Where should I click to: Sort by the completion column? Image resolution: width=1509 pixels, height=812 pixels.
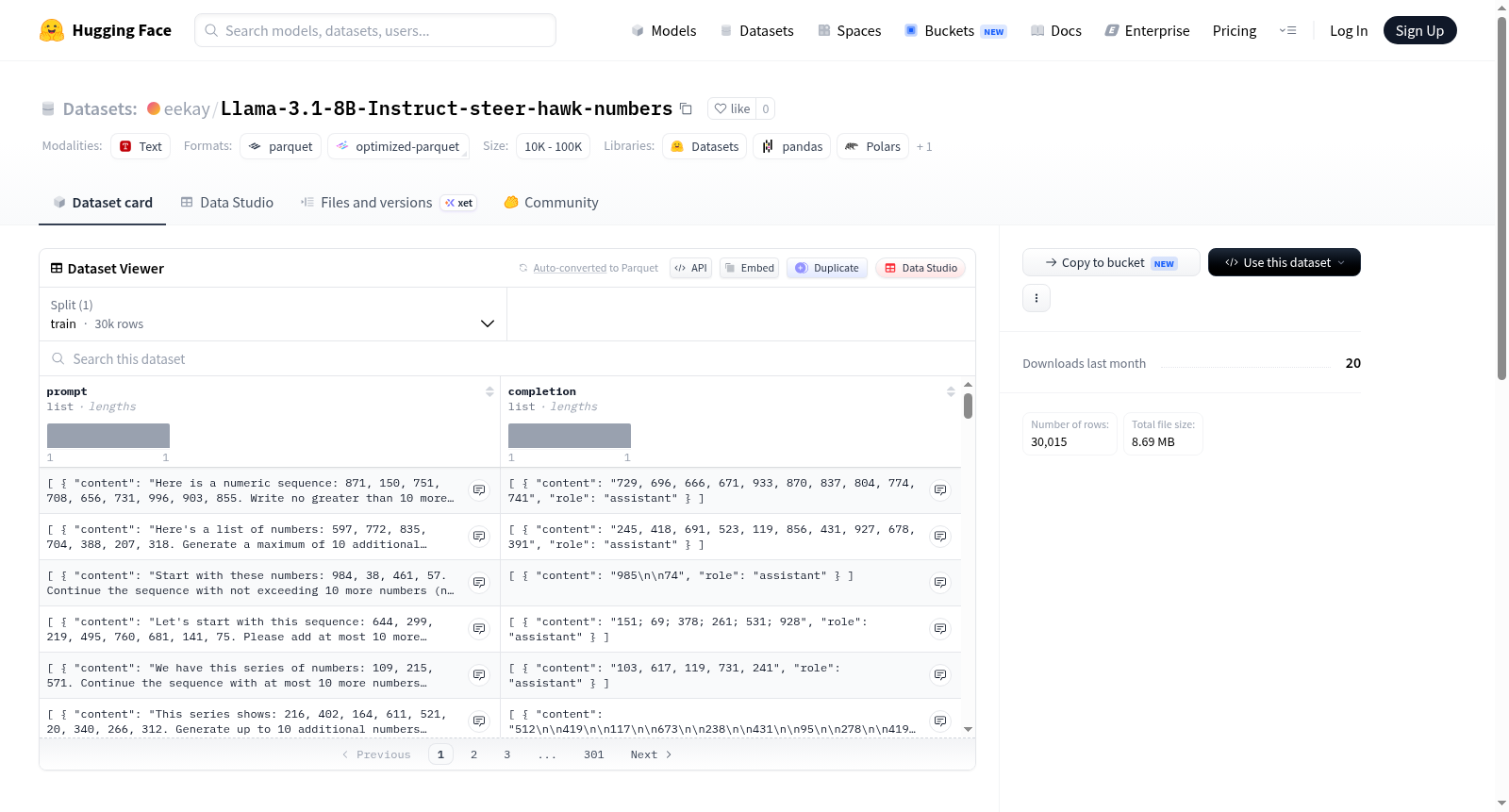(951, 391)
